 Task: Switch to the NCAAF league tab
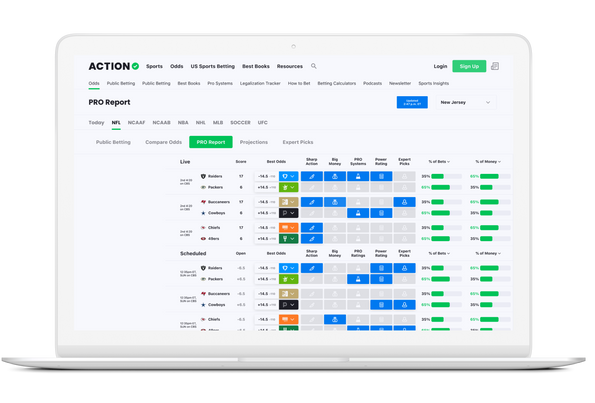pyautogui.click(x=137, y=123)
